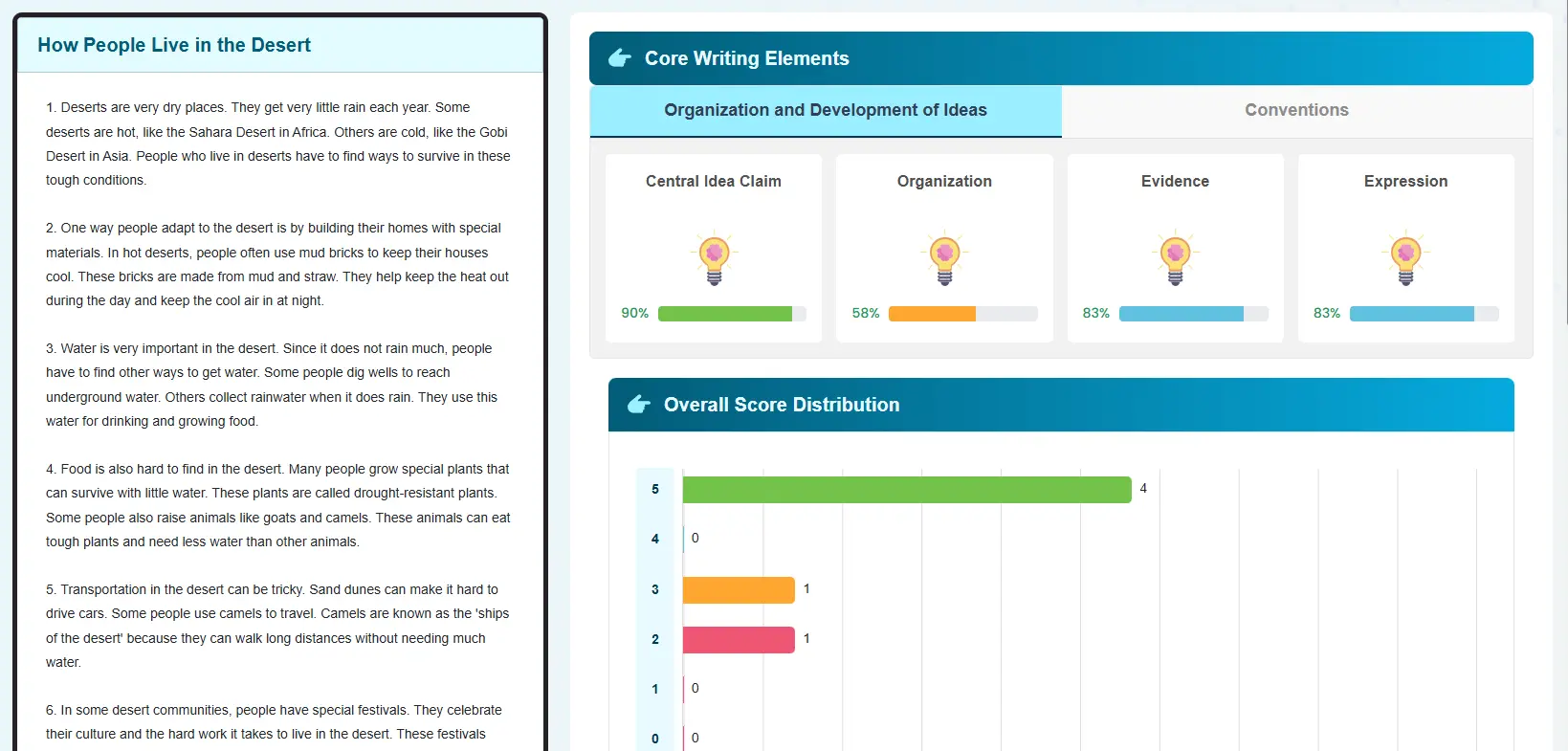Click paragraph 1 about deserts being dry
This screenshot has height=751, width=1568.
point(278,144)
